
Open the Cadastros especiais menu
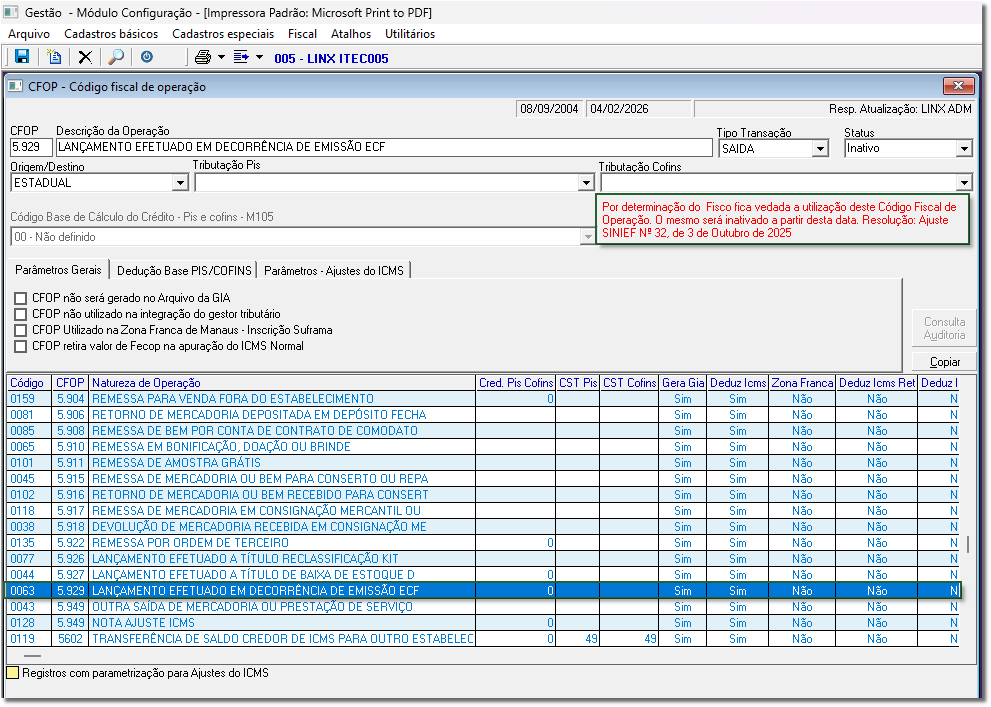click(x=222, y=33)
